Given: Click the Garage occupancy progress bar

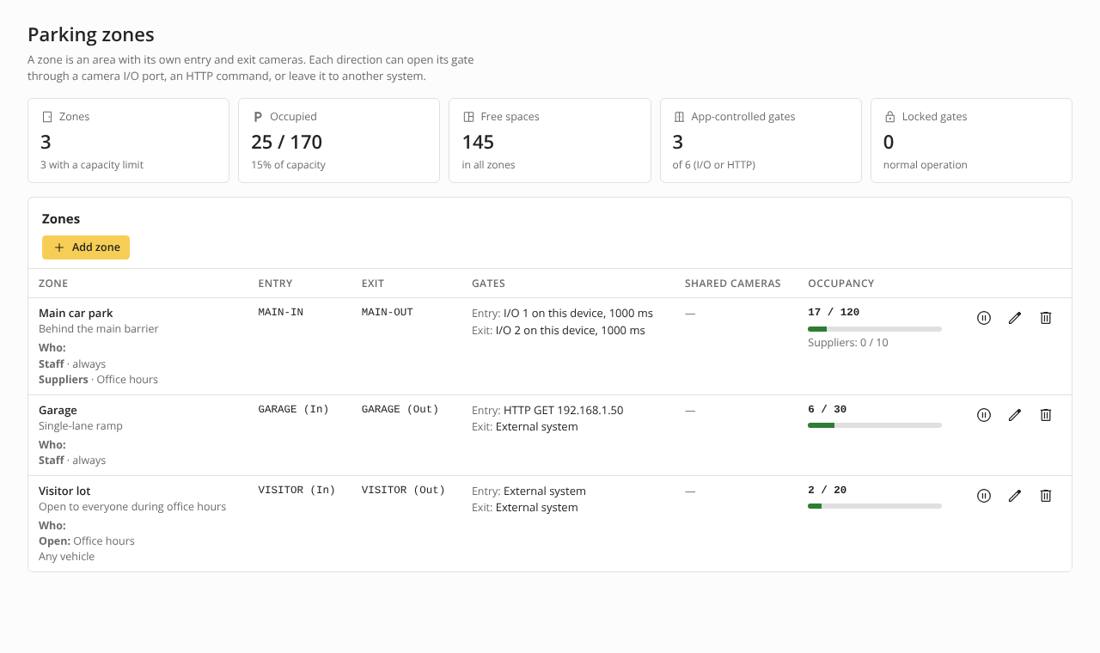Looking at the screenshot, I should coord(874,426).
